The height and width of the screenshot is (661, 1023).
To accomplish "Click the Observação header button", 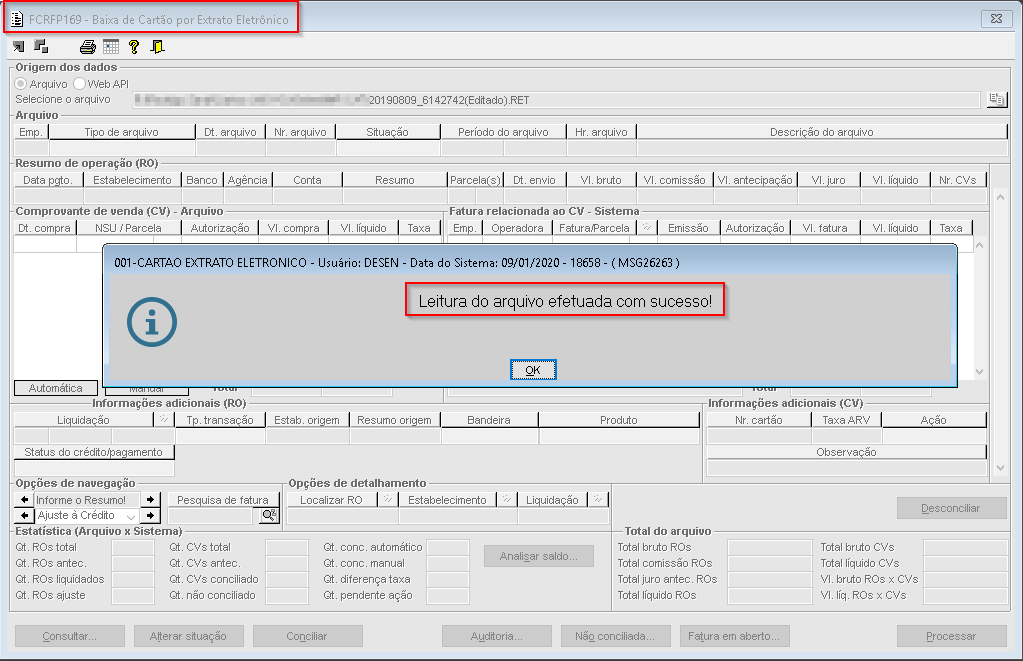I will click(x=846, y=452).
